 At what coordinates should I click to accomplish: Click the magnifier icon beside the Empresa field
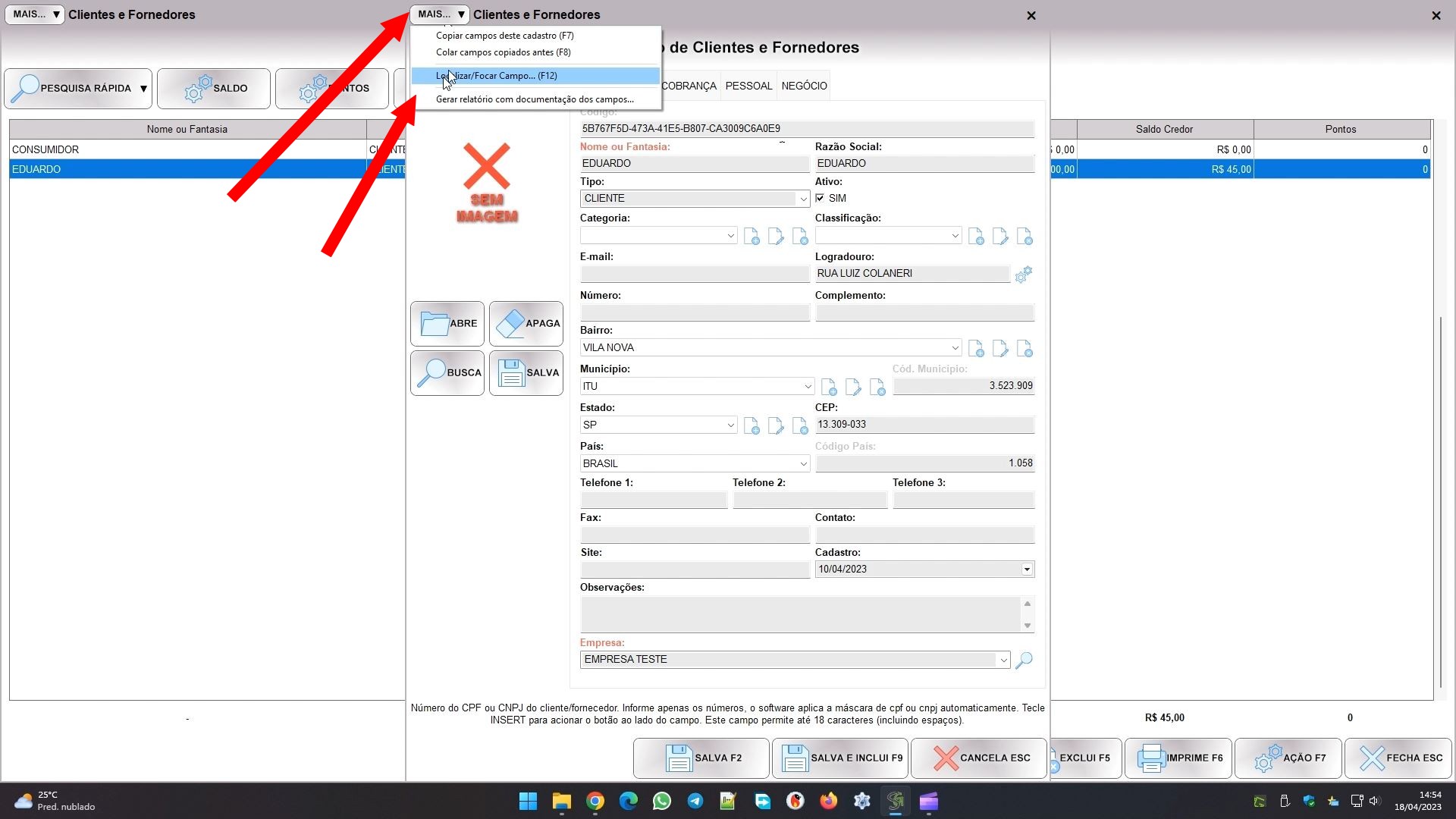pos(1024,660)
